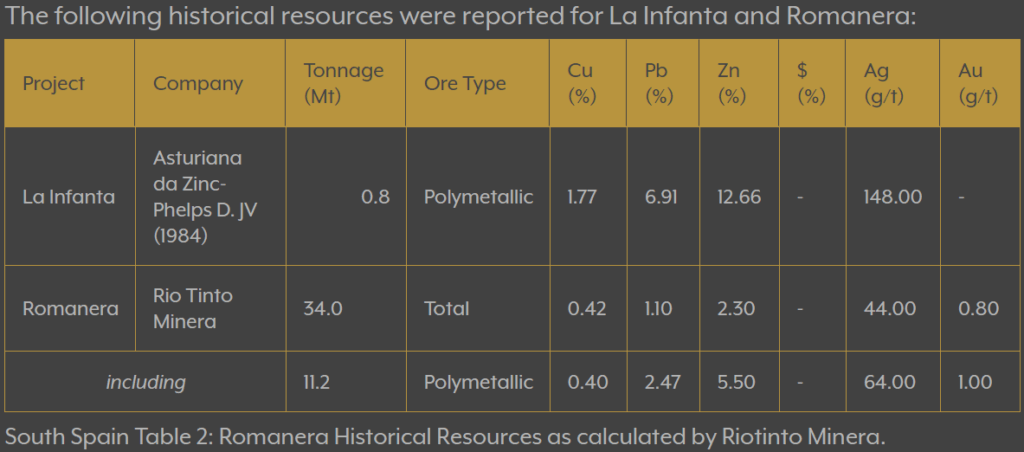Click the South Spain Table 2 caption

(445, 437)
